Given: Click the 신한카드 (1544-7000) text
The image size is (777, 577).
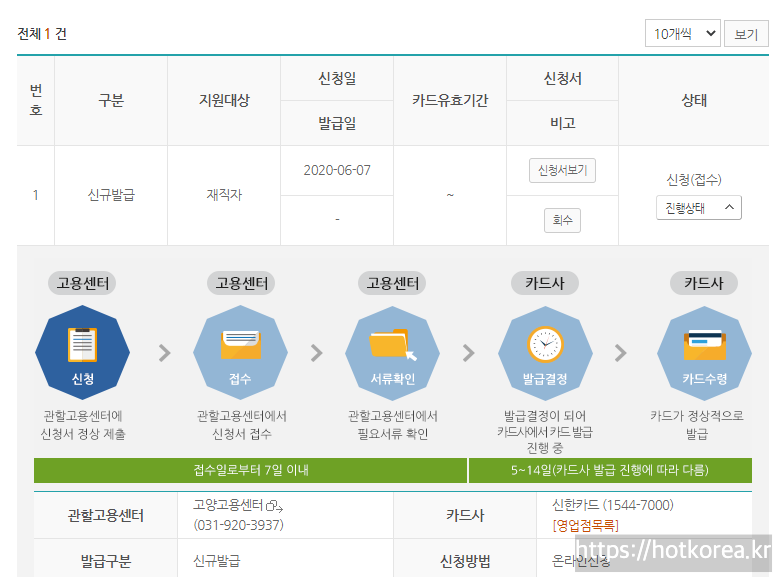Looking at the screenshot, I should tap(613, 505).
